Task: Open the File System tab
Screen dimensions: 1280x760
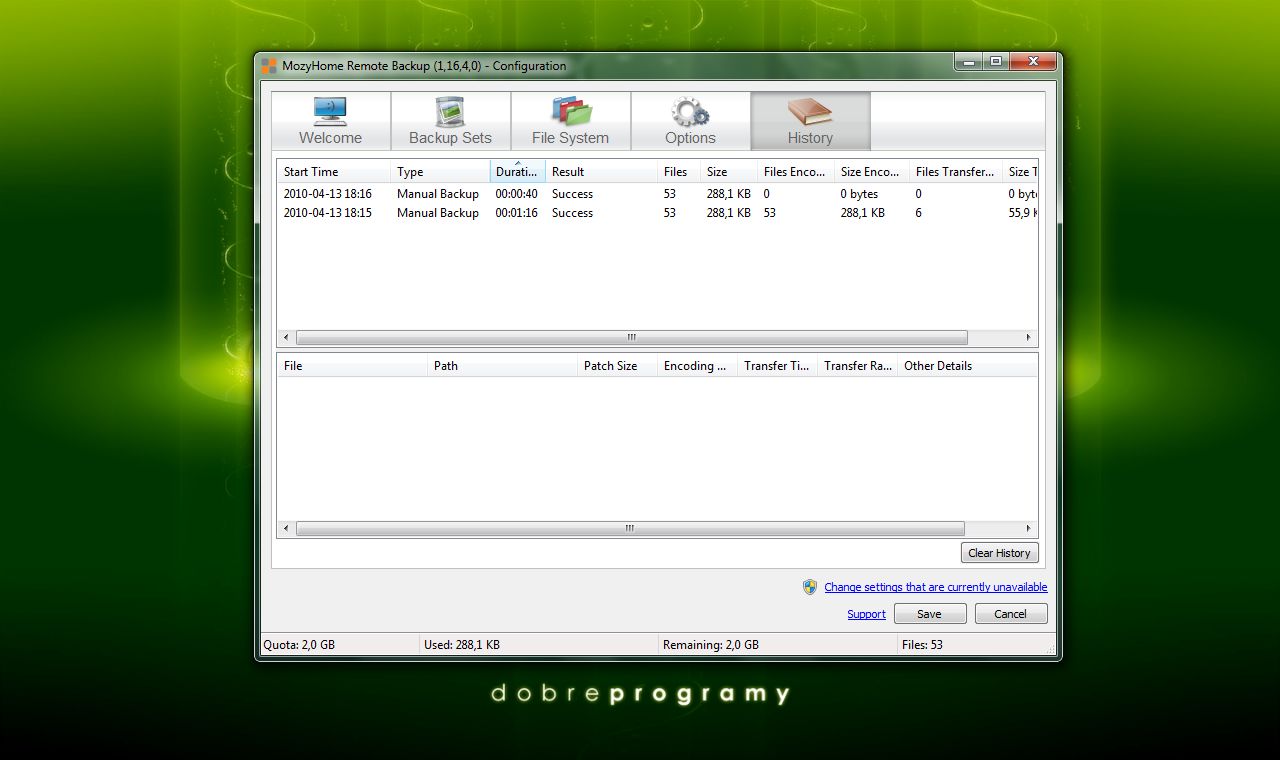Action: coord(571,121)
